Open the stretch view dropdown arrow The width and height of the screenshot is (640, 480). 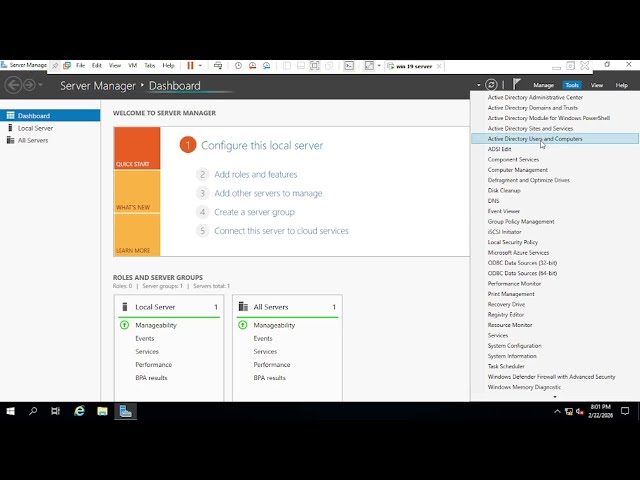(379, 66)
